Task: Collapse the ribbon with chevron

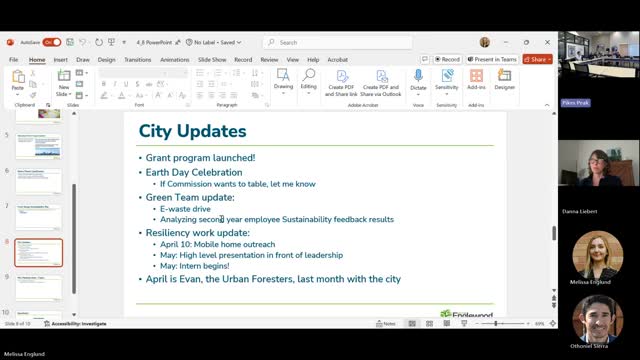Action: 547,105
